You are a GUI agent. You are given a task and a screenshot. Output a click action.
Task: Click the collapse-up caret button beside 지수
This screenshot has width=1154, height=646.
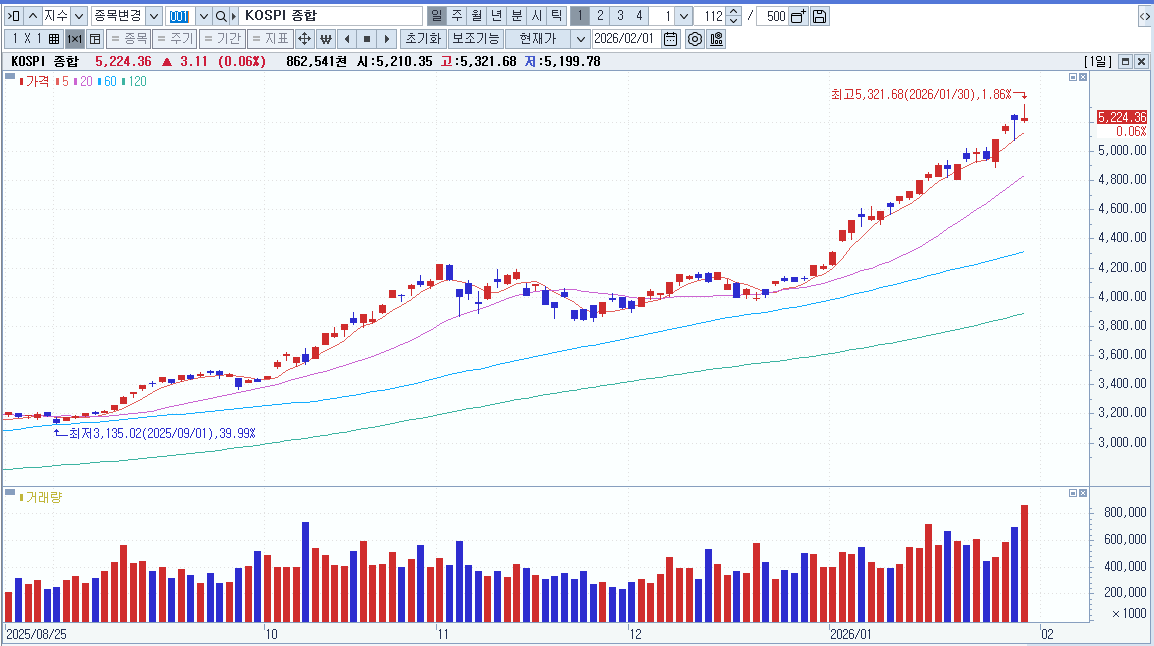(x=32, y=15)
